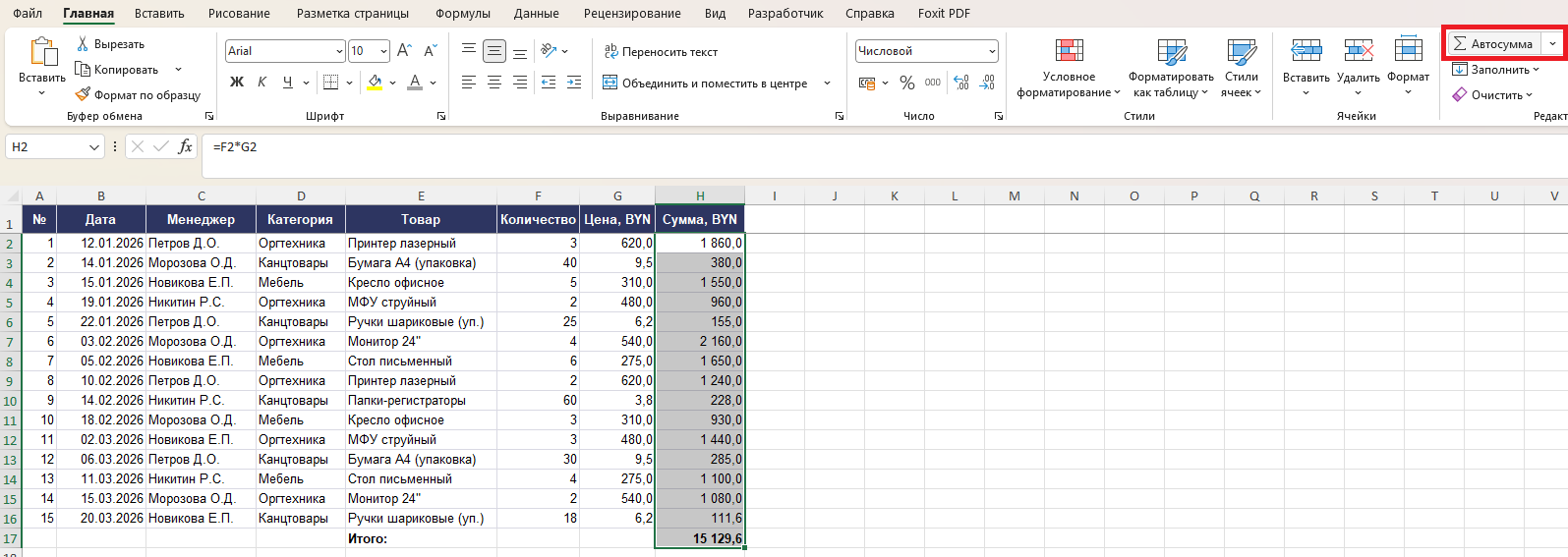Decrease font size with smaller A
Viewport: 1568px width, 557px height.
(430, 51)
